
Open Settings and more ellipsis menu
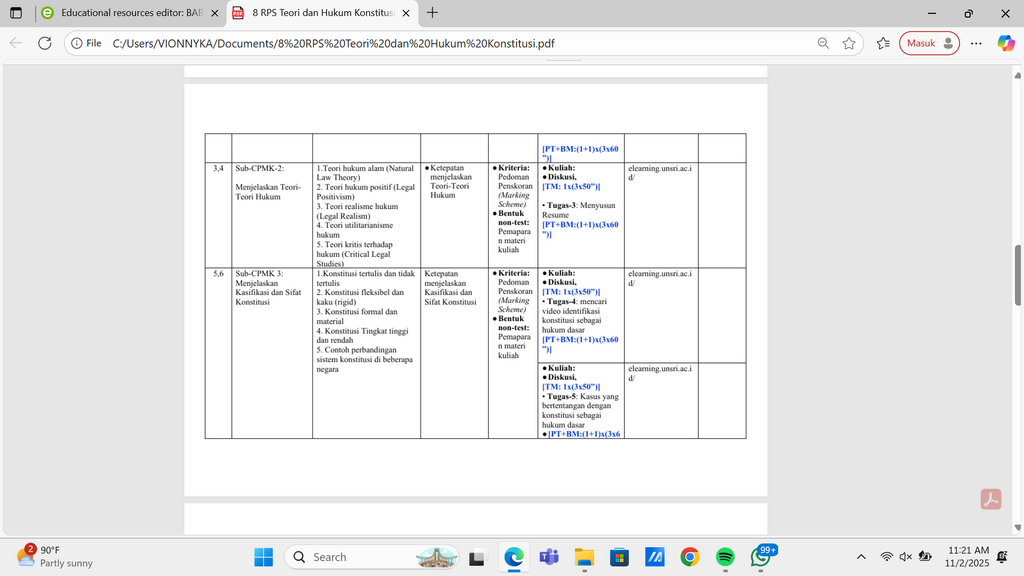point(976,43)
